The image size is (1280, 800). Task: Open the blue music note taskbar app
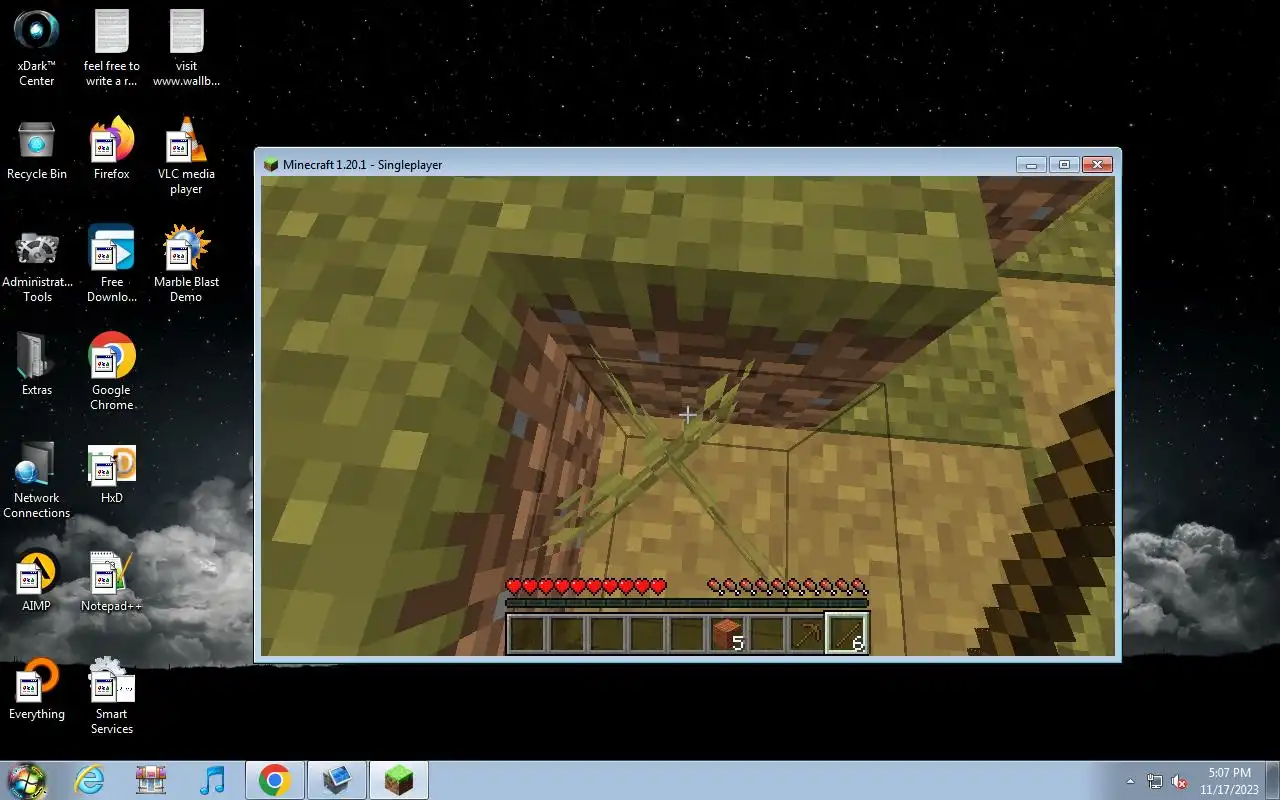[x=212, y=780]
